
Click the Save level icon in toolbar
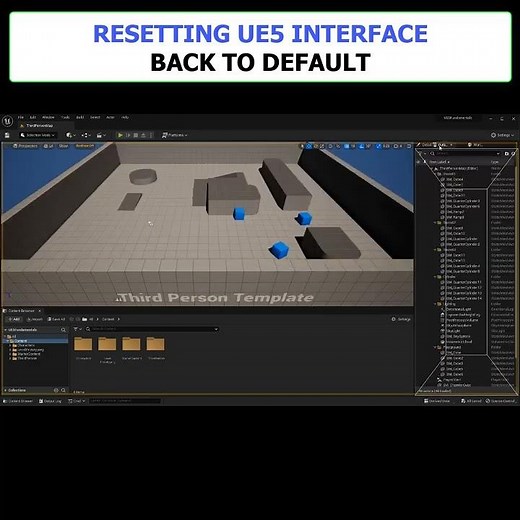[7, 135]
